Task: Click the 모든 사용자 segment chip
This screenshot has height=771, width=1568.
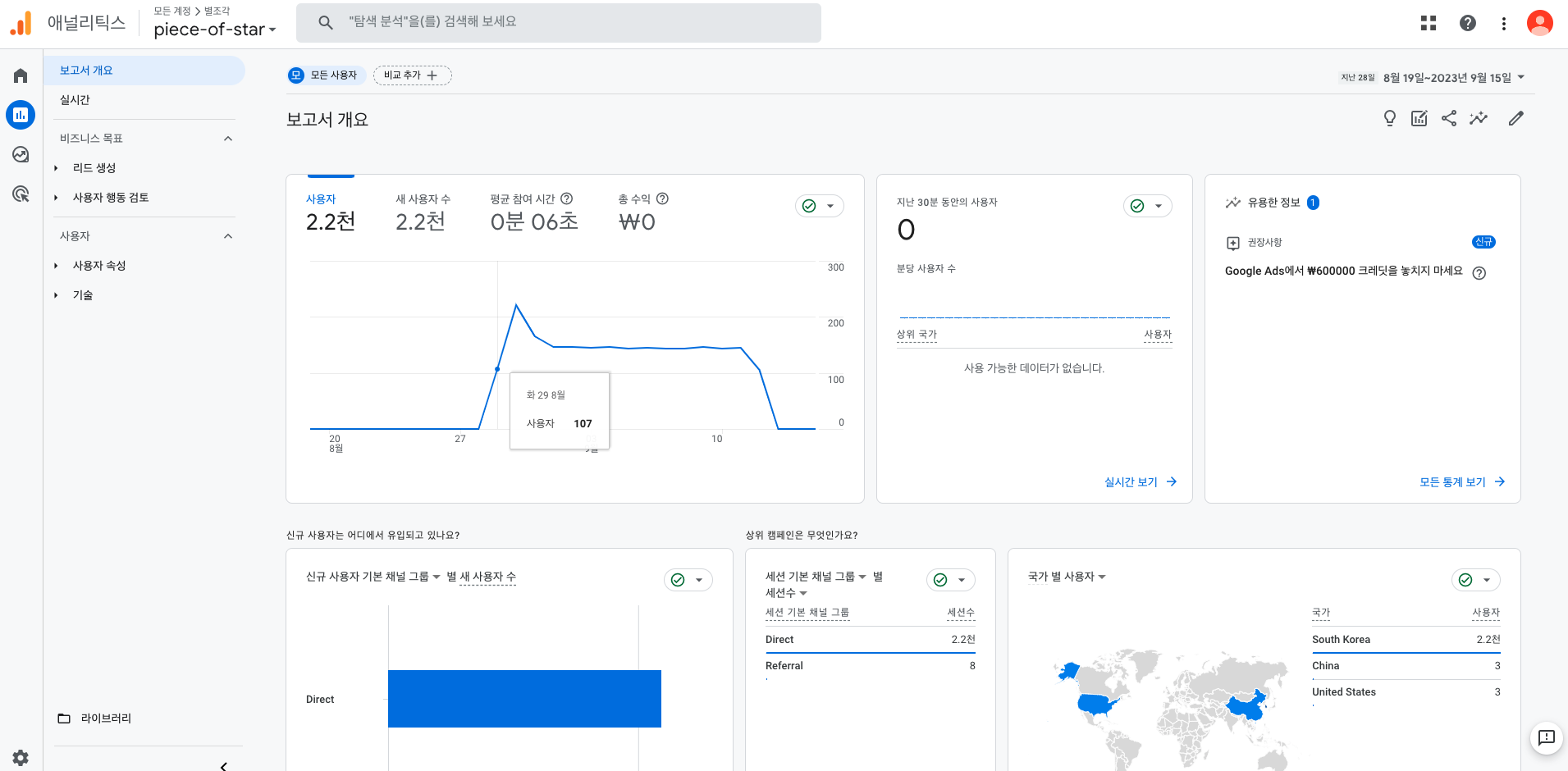Action: [326, 75]
